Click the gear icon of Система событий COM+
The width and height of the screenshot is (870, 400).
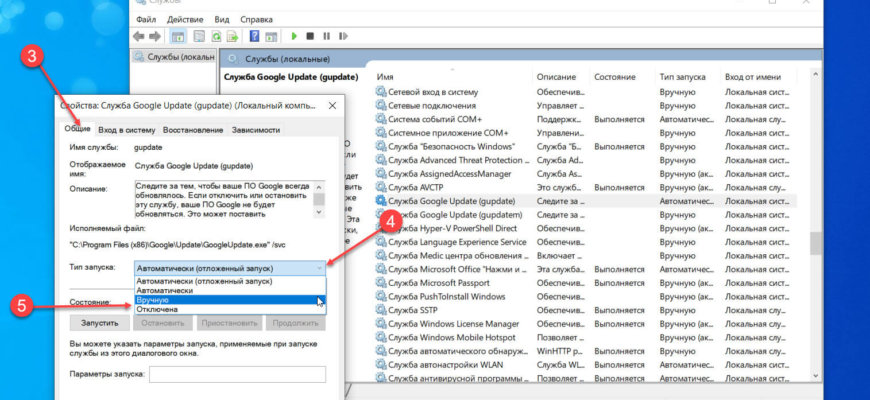[381, 119]
